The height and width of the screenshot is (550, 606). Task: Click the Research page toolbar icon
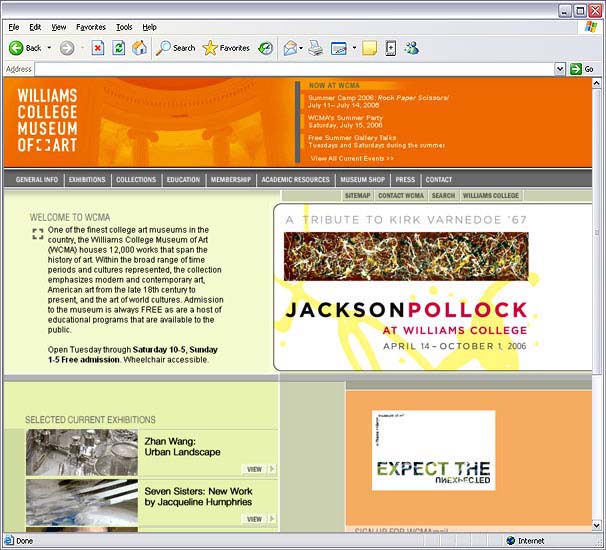coord(391,48)
